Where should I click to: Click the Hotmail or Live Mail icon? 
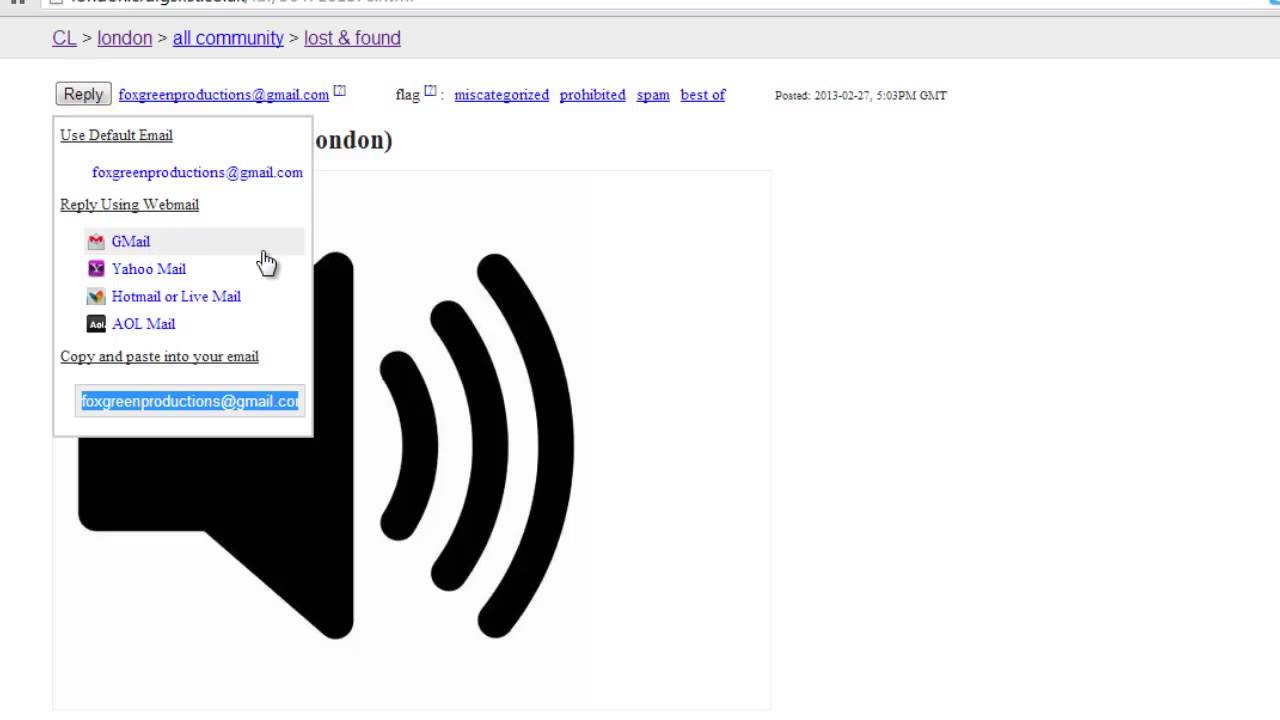tap(96, 296)
